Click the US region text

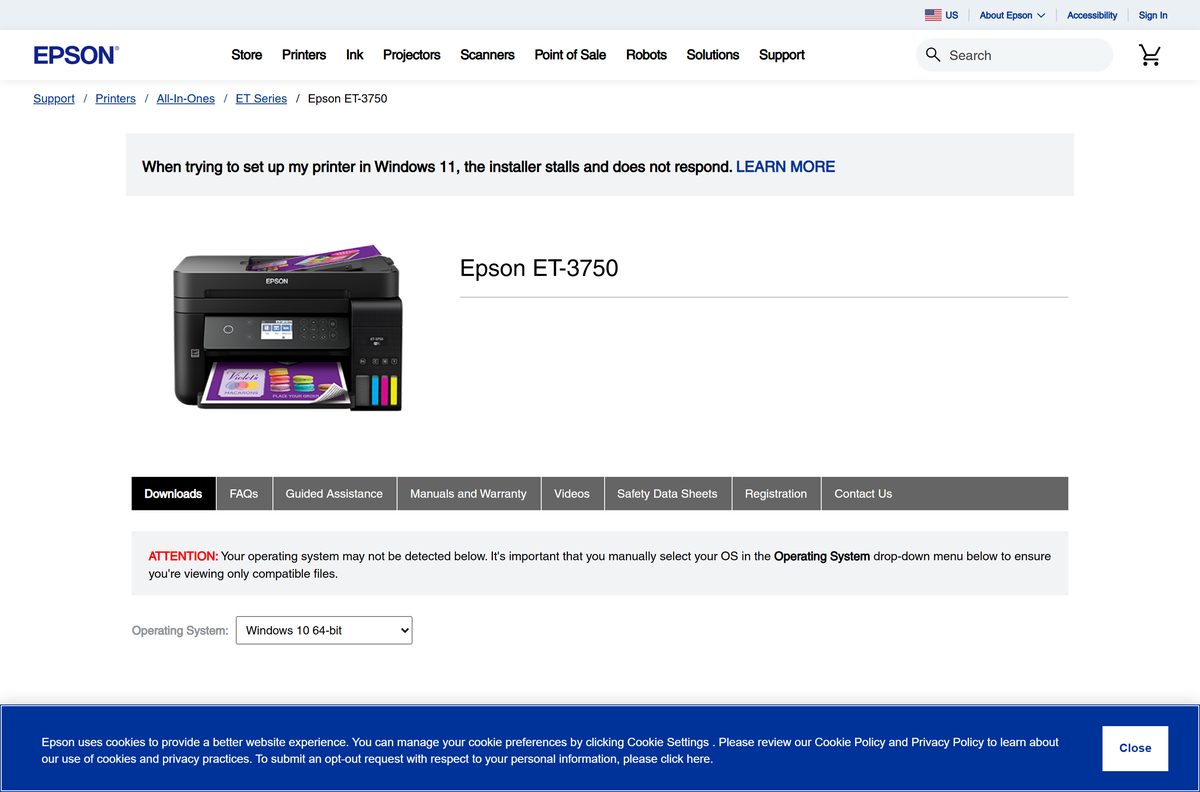pyautogui.click(x=952, y=15)
